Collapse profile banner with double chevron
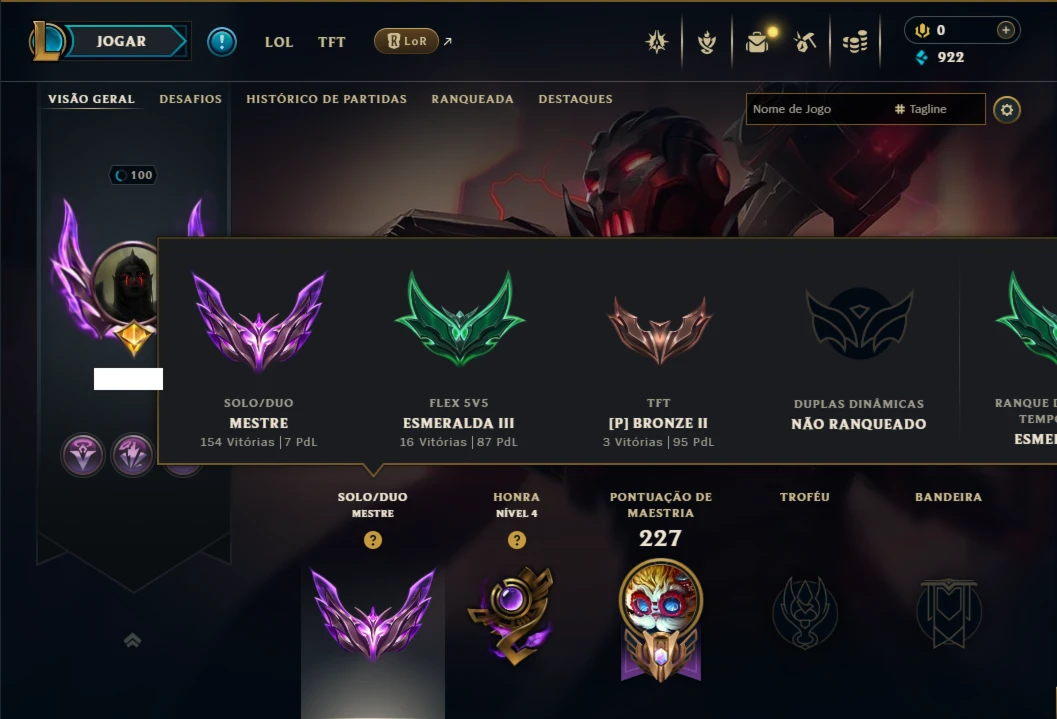 [133, 640]
